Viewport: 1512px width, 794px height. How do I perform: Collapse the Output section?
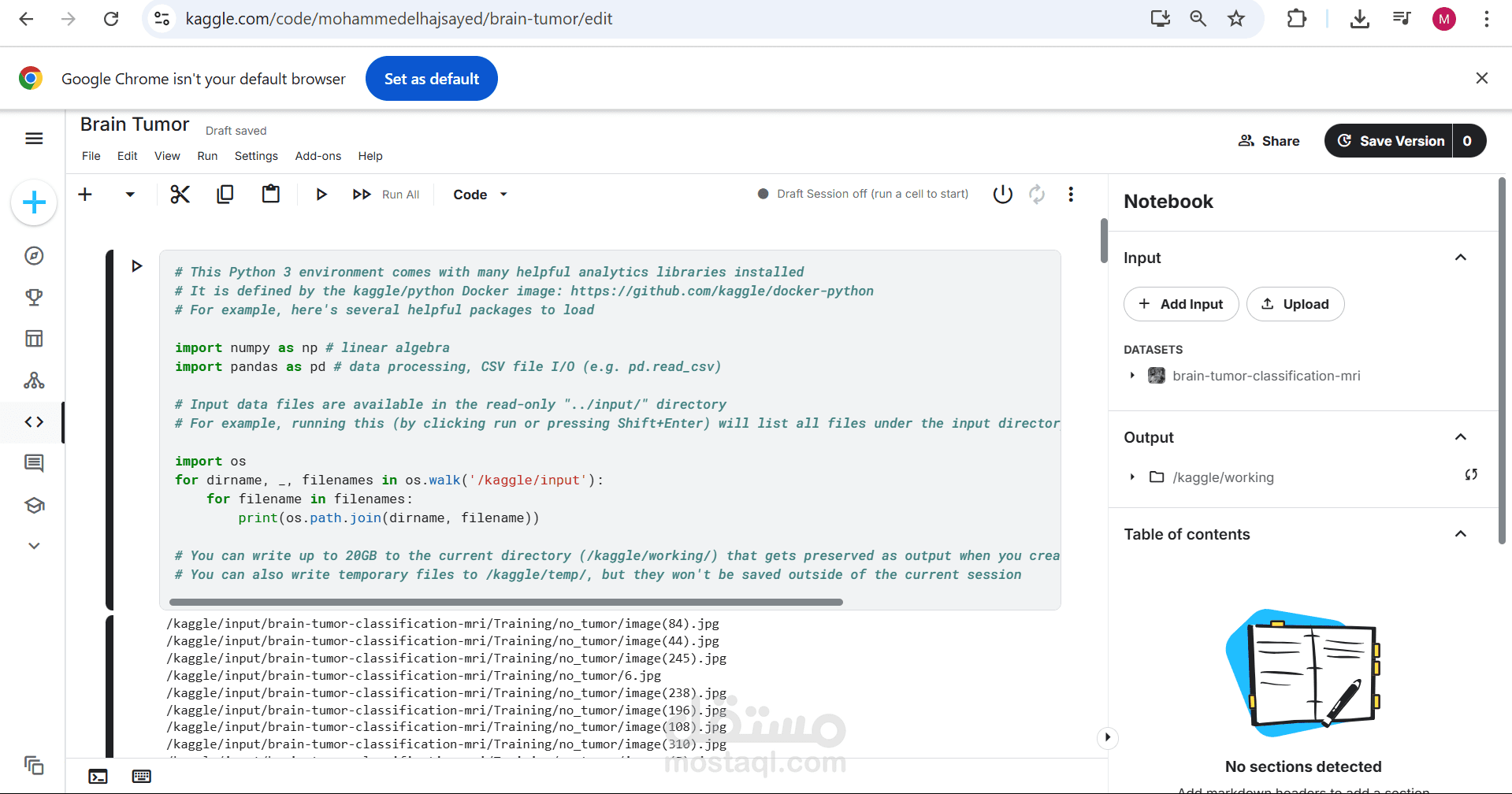coord(1461,437)
